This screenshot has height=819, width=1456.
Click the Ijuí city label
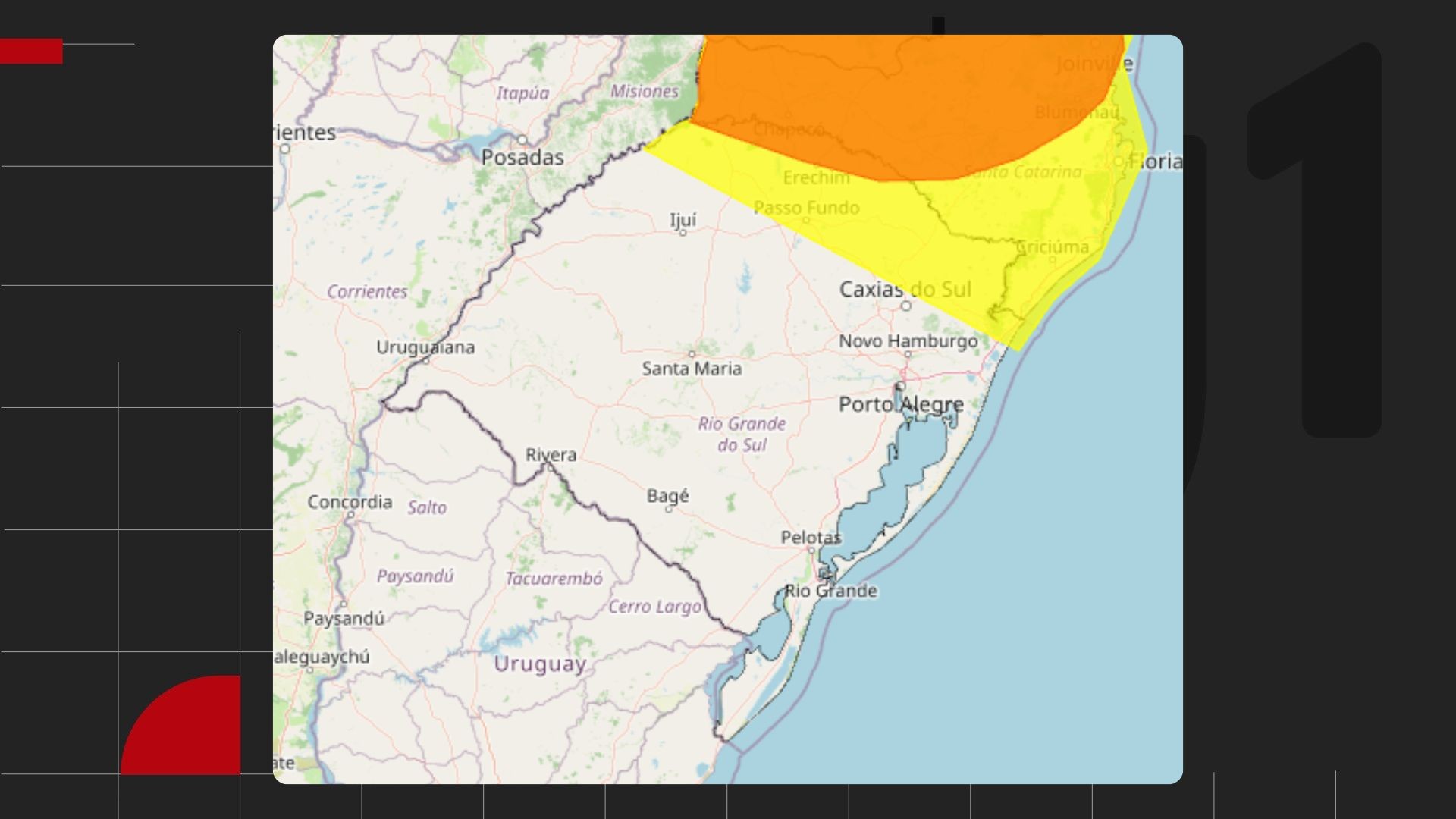point(682,220)
